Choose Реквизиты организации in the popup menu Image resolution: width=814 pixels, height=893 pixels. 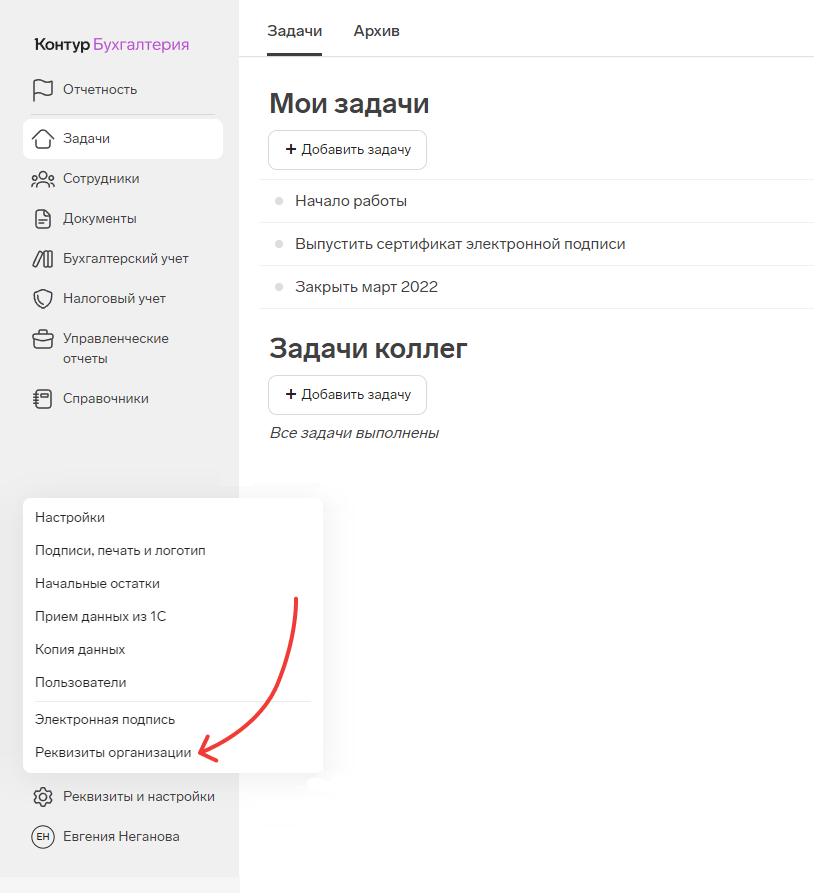(112, 753)
